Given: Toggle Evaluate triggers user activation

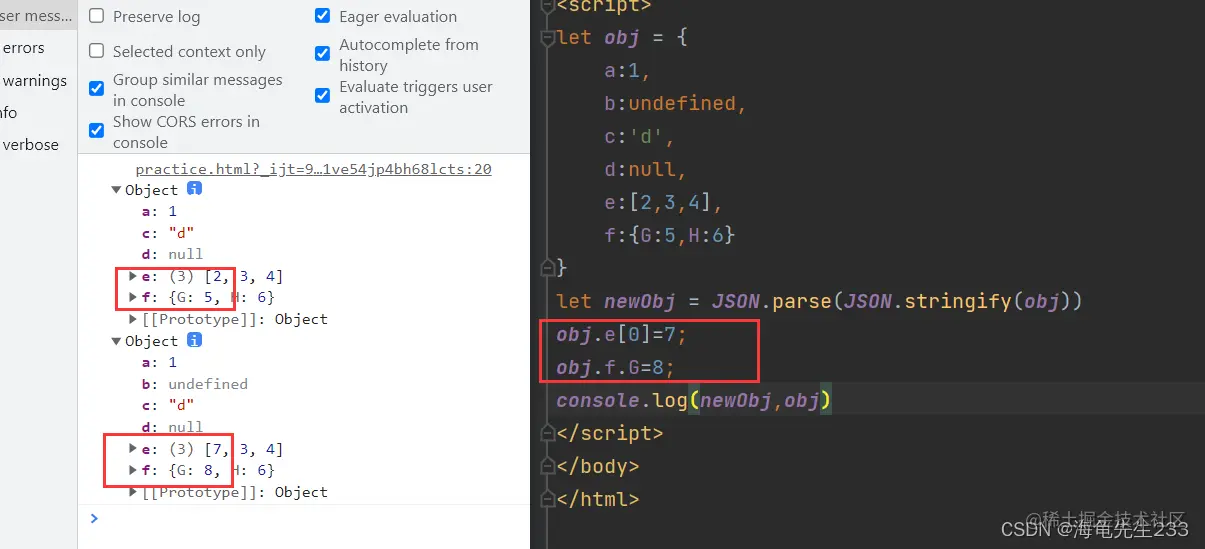Looking at the screenshot, I should [323, 95].
